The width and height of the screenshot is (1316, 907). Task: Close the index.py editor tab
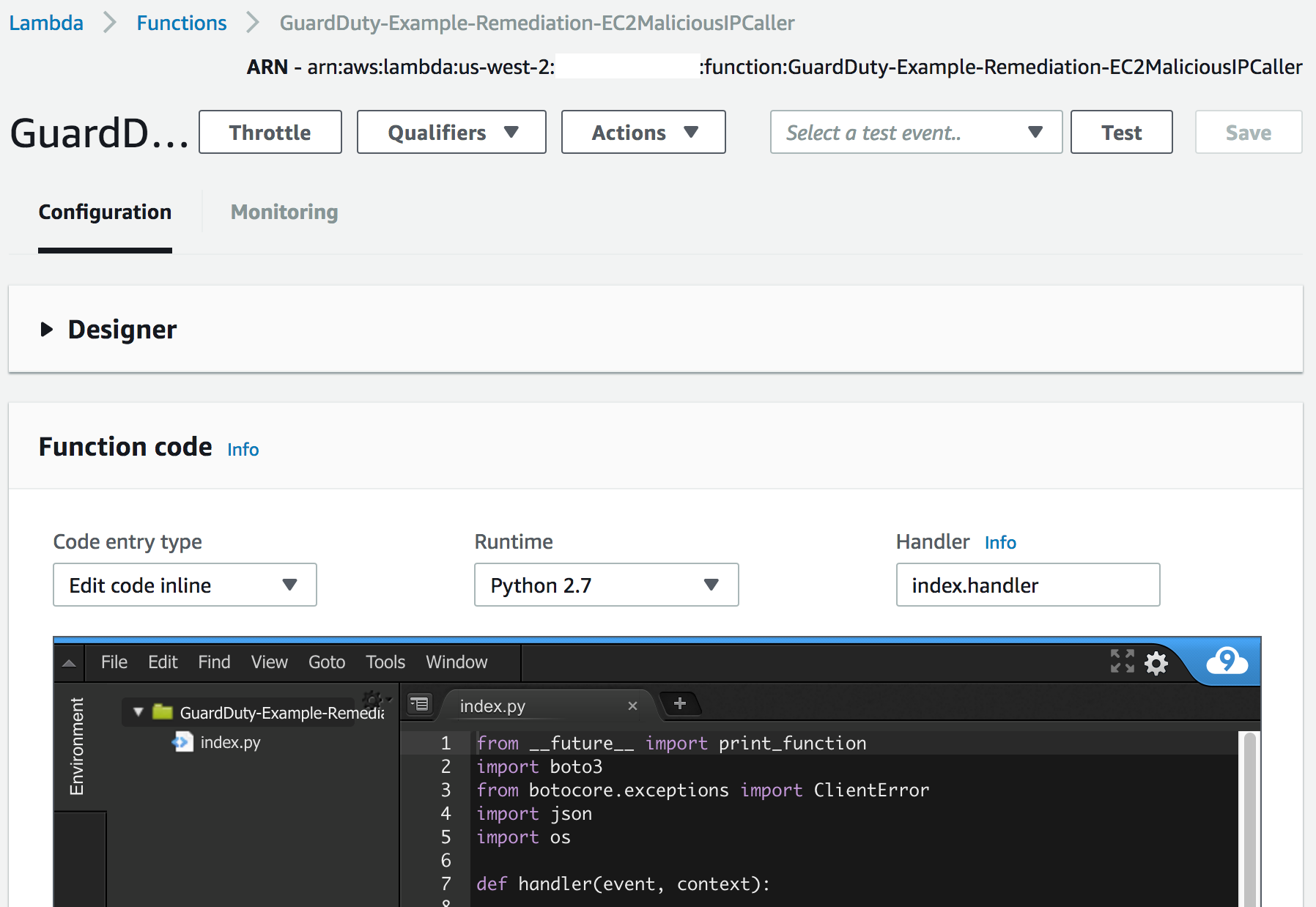[632, 706]
